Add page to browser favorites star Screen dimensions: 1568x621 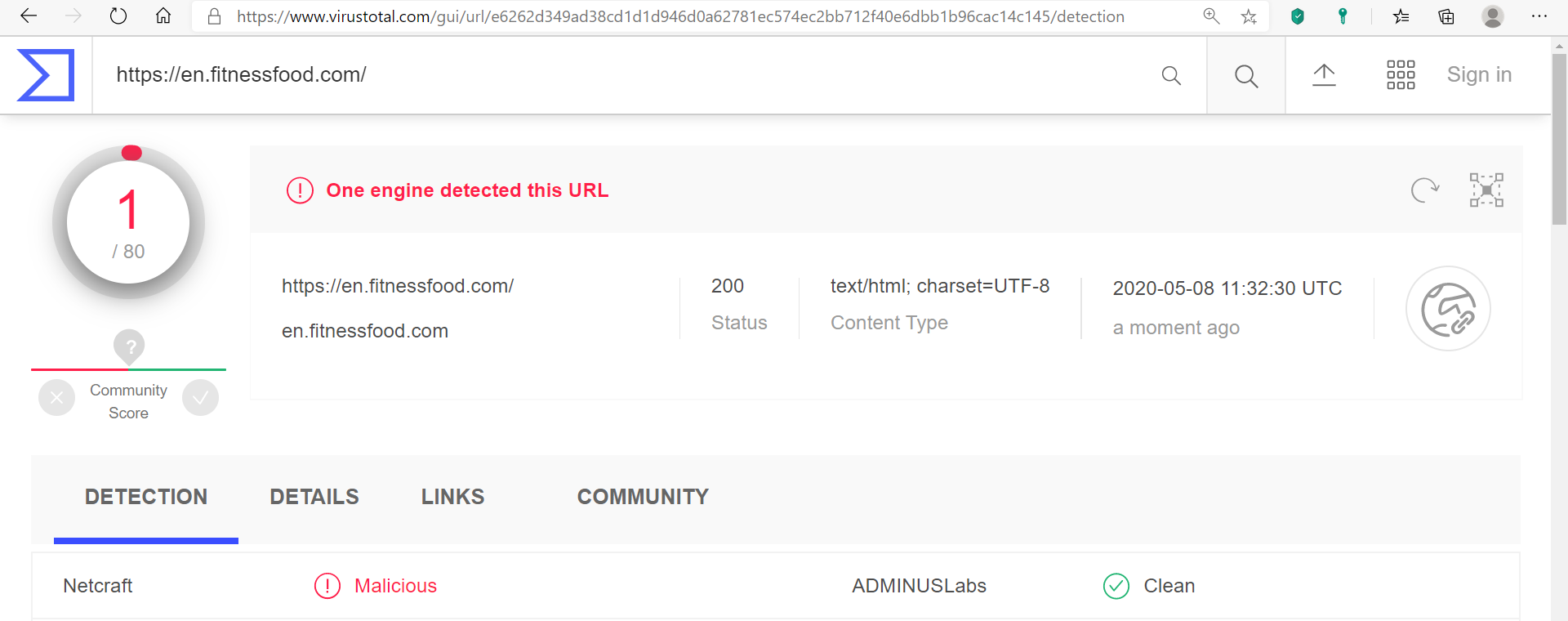tap(1249, 16)
